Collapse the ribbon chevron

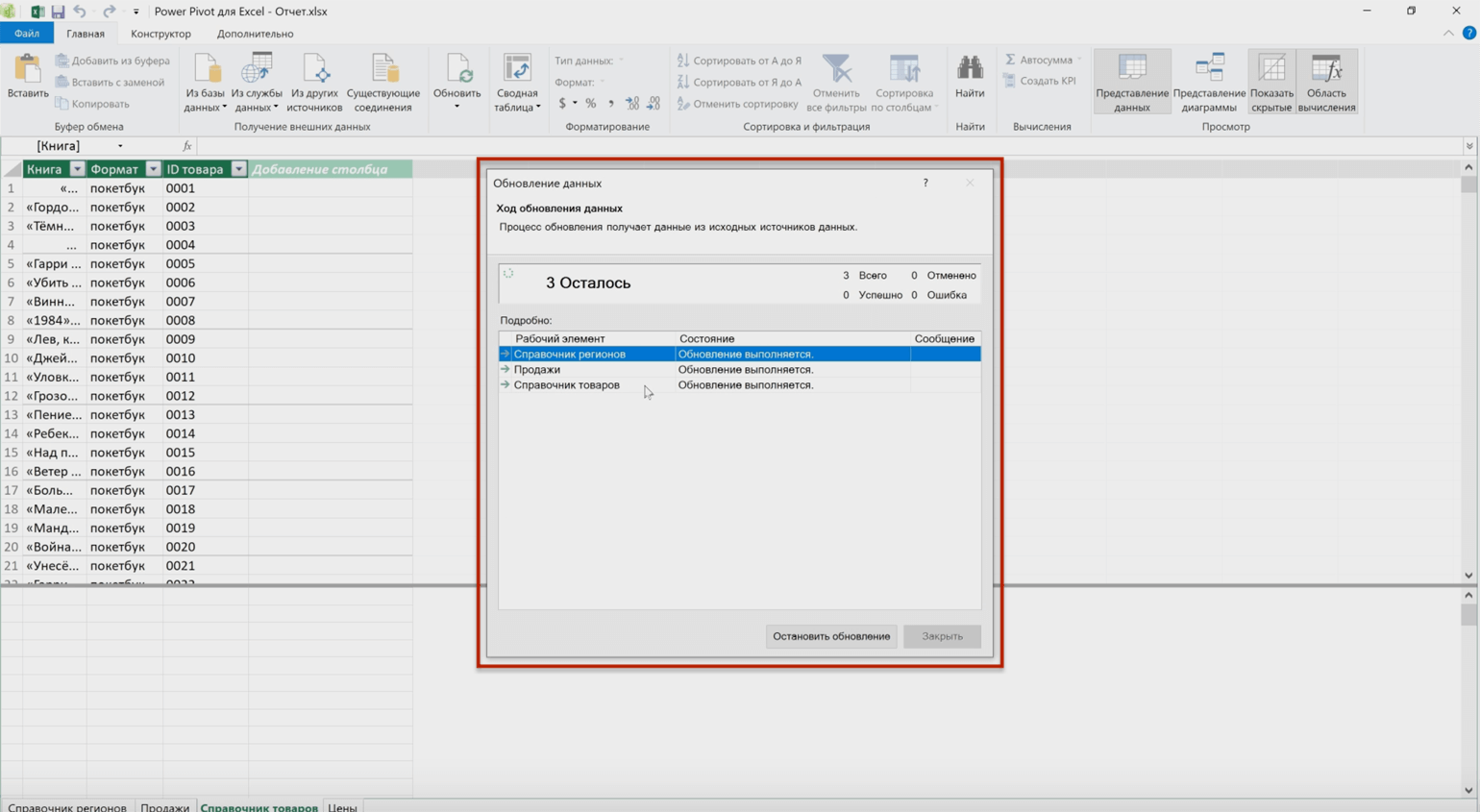1448,34
